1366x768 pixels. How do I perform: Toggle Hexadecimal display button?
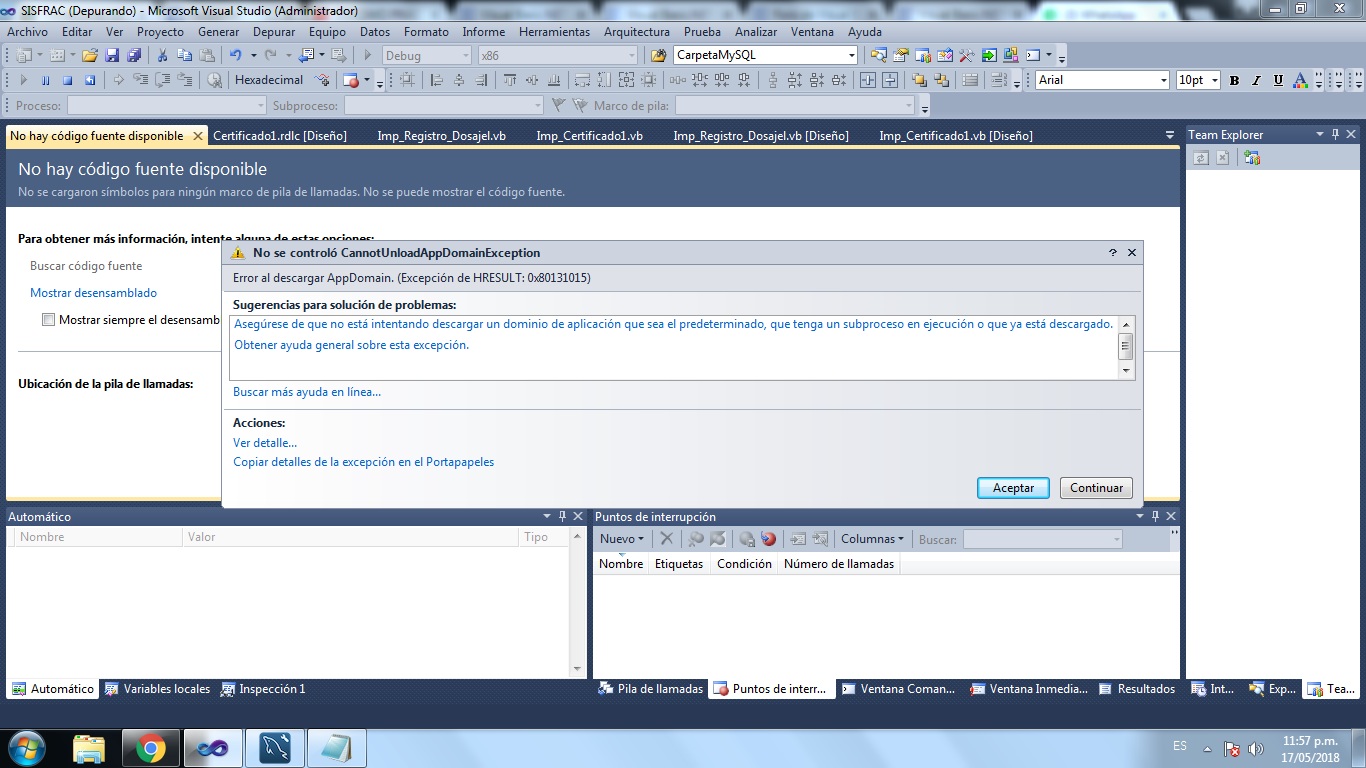click(x=269, y=80)
